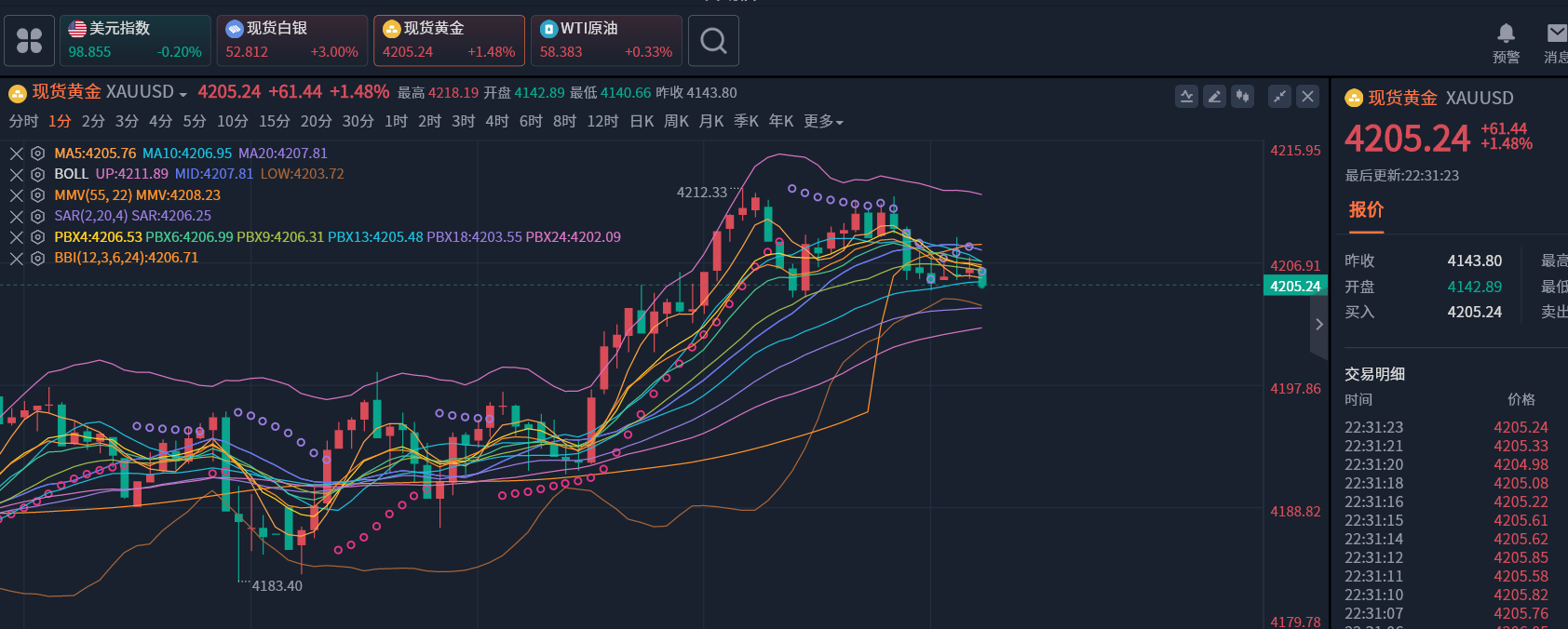Image resolution: width=1568 pixels, height=629 pixels.
Task: Open the 更多 timeframe dropdown
Action: pos(823,122)
